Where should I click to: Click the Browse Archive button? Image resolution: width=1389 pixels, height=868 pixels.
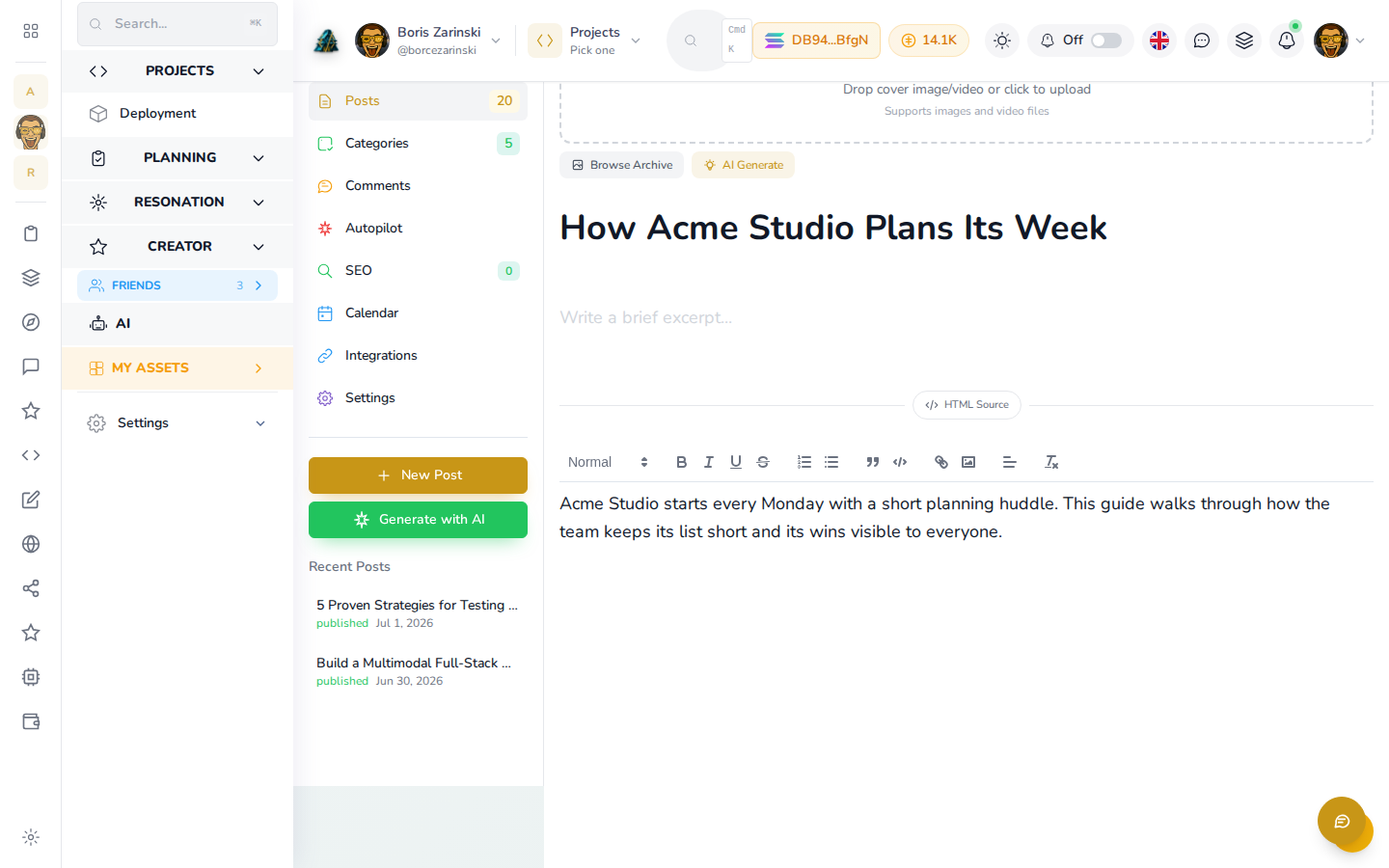point(621,165)
